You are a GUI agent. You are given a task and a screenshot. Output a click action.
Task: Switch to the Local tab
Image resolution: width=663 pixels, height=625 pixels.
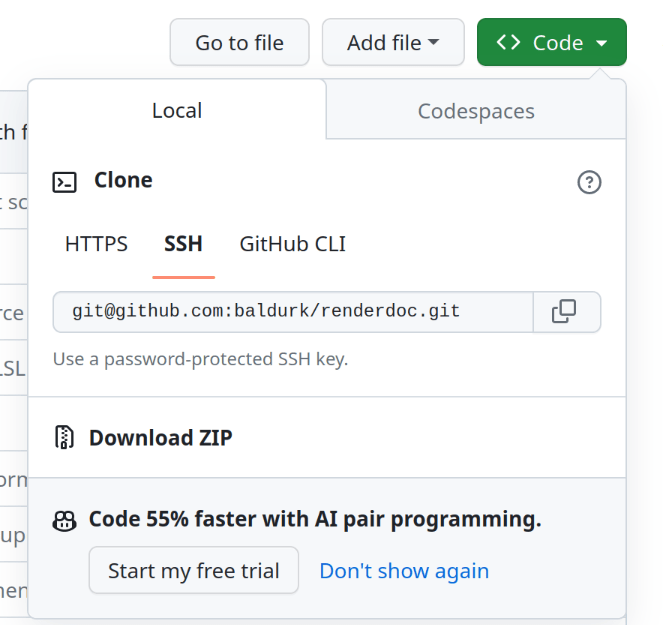177,110
